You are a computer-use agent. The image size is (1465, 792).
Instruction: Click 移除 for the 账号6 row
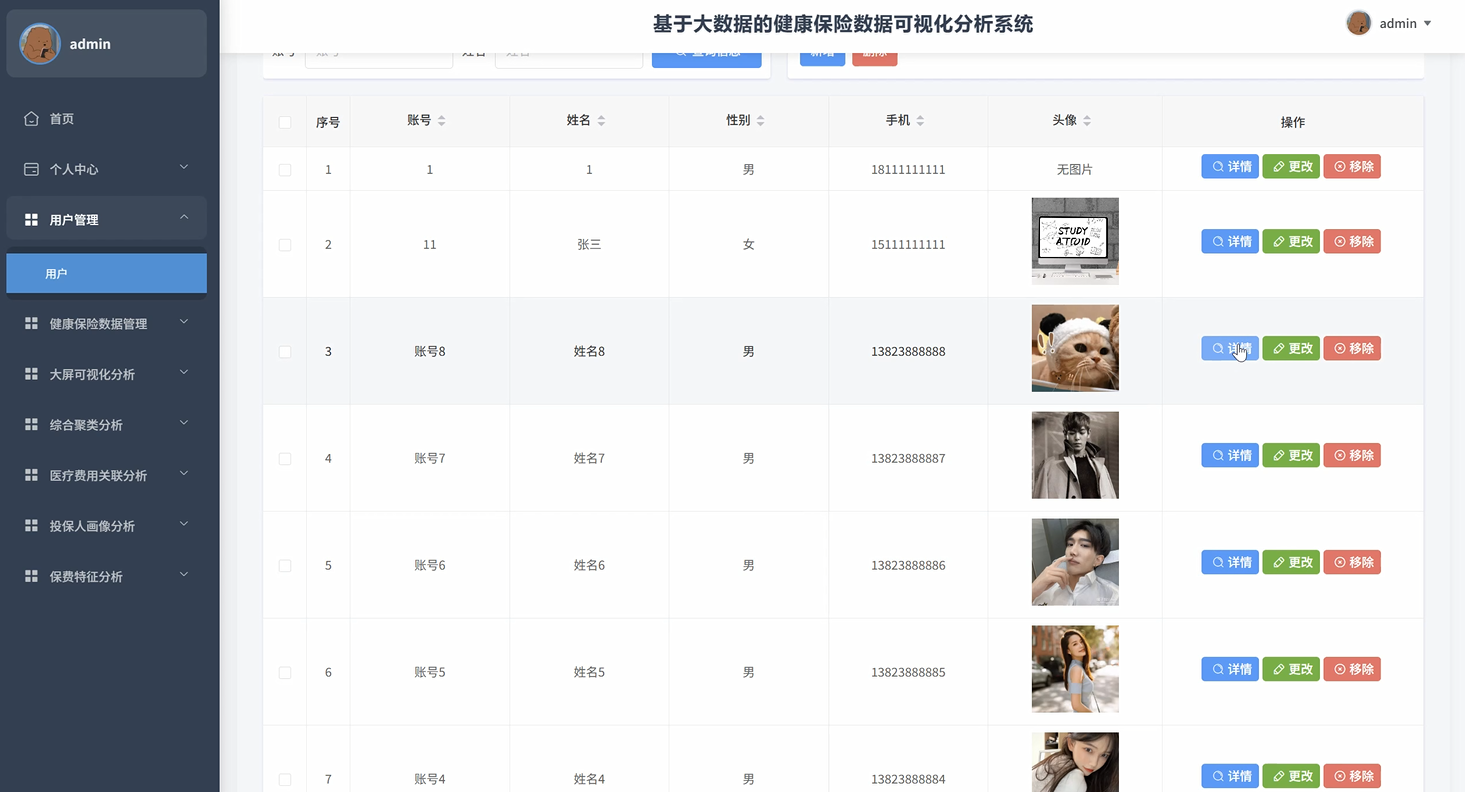click(1352, 562)
